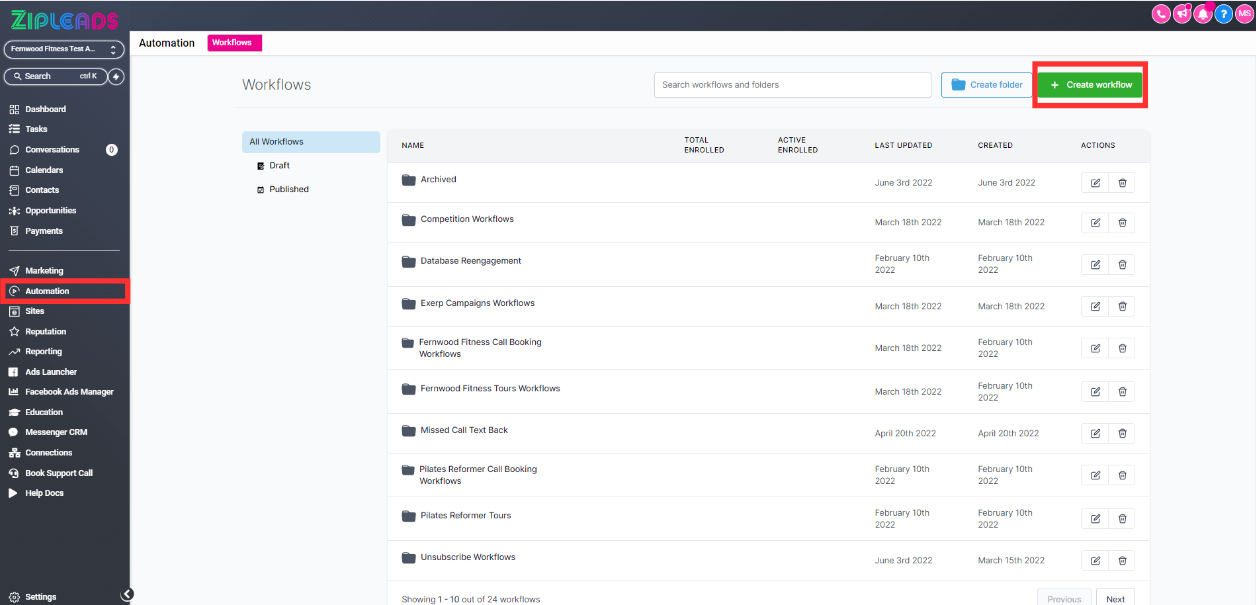Open the Missed Call Text Back folder
The width and height of the screenshot is (1256, 605).
pyautogui.click(x=464, y=430)
